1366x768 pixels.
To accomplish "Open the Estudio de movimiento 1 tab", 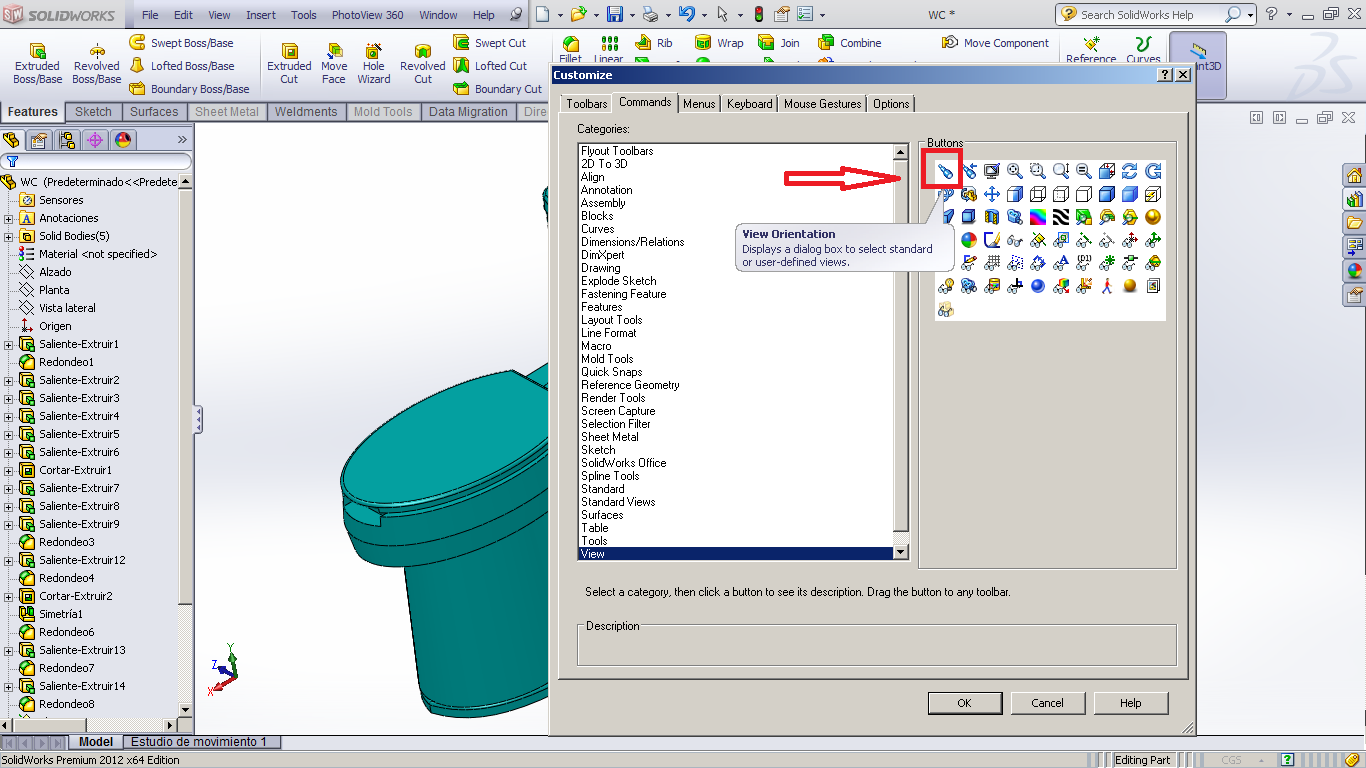I will [x=199, y=742].
